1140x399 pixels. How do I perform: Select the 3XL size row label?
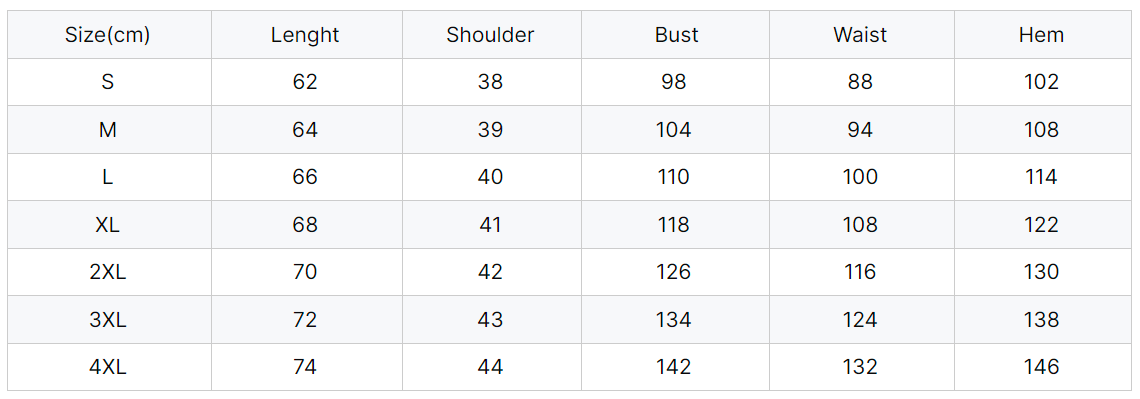pyautogui.click(x=108, y=321)
